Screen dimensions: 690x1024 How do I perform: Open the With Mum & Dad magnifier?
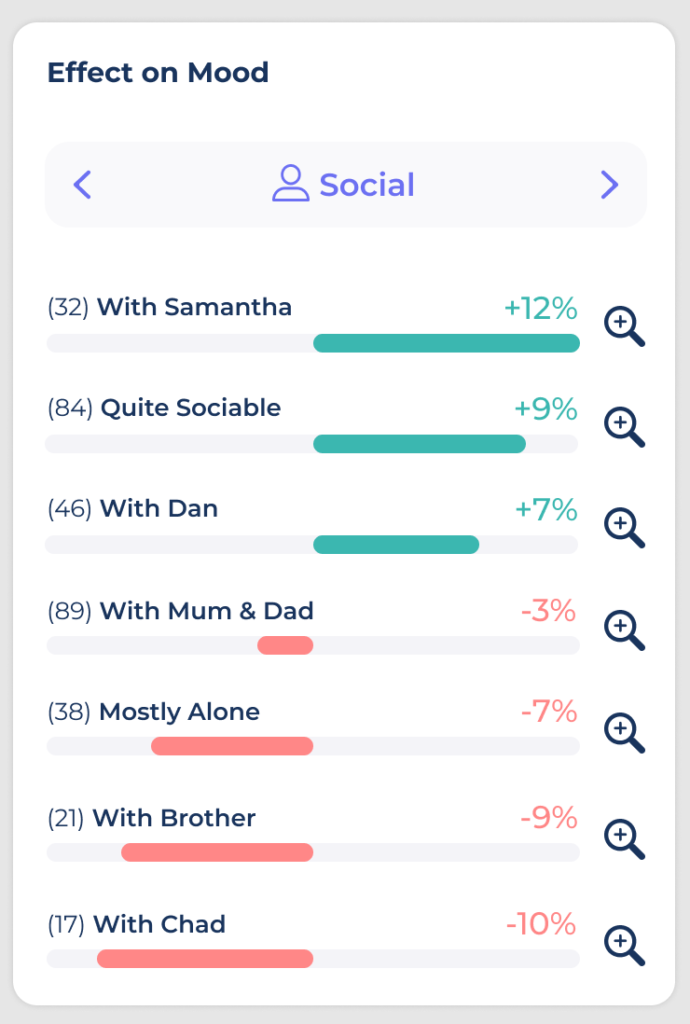pyautogui.click(x=623, y=631)
